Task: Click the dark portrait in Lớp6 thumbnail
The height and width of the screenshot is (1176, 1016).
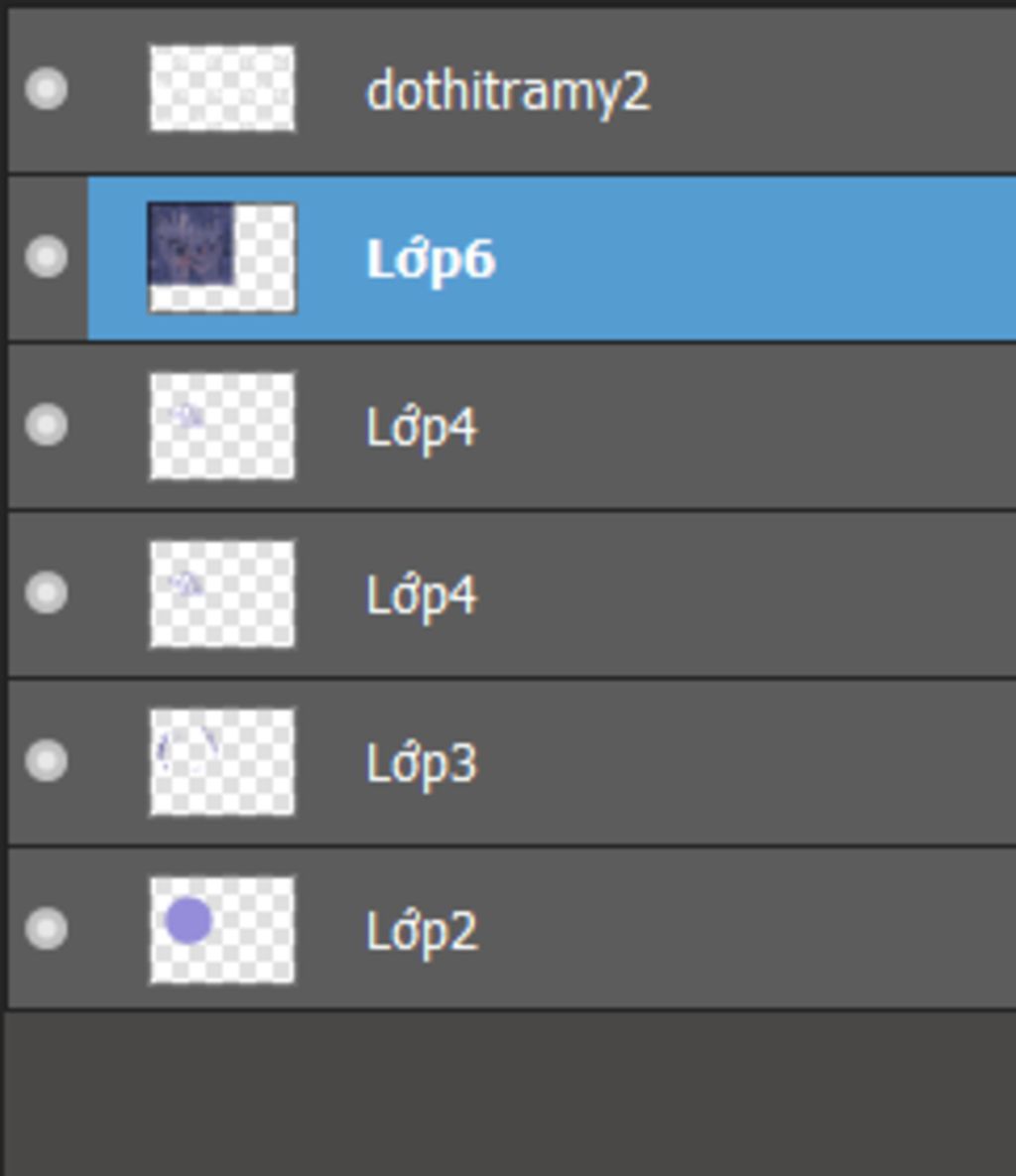Action: click(x=190, y=244)
